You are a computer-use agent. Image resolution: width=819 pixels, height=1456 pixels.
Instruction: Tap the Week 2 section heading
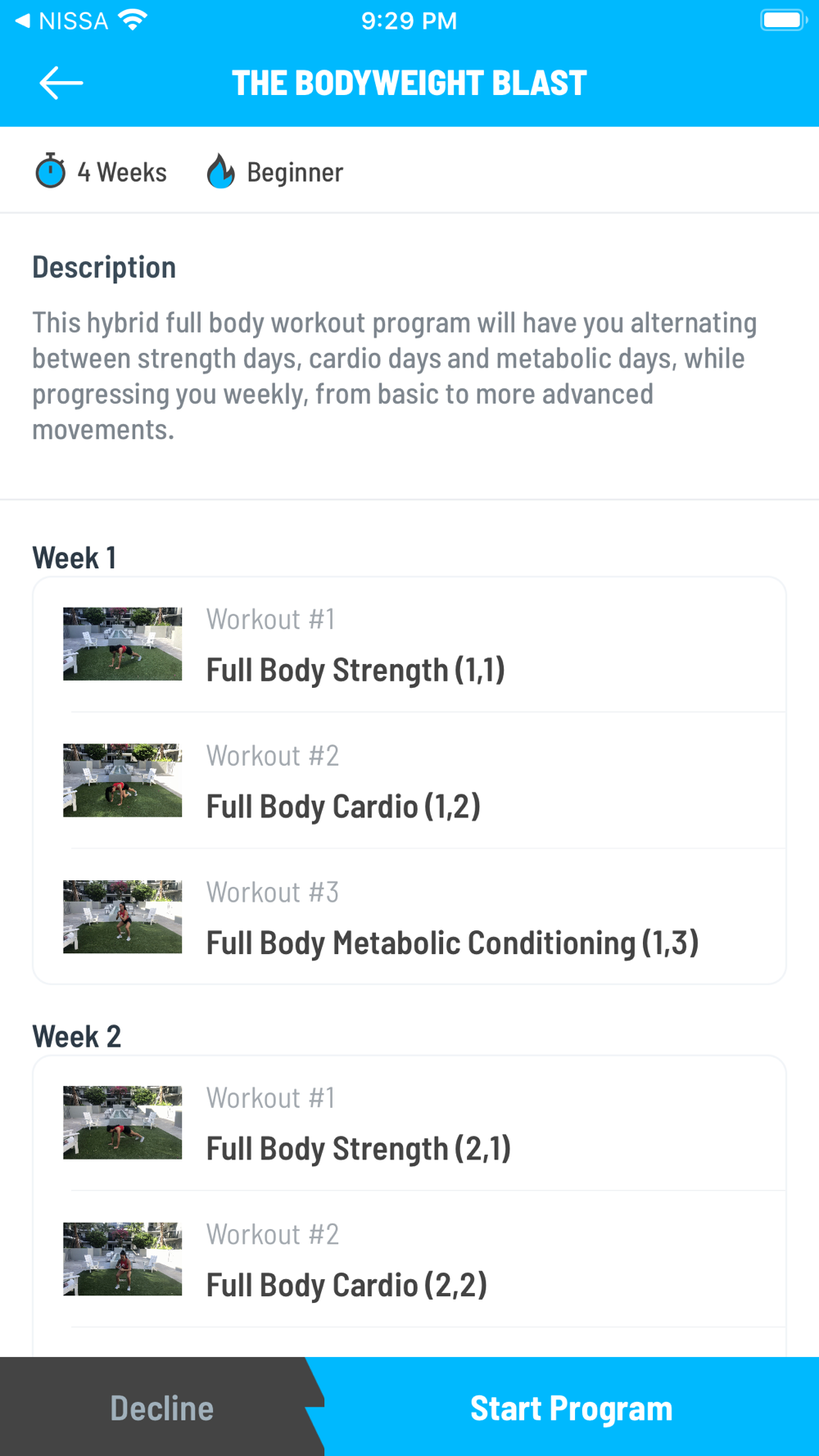(77, 1036)
